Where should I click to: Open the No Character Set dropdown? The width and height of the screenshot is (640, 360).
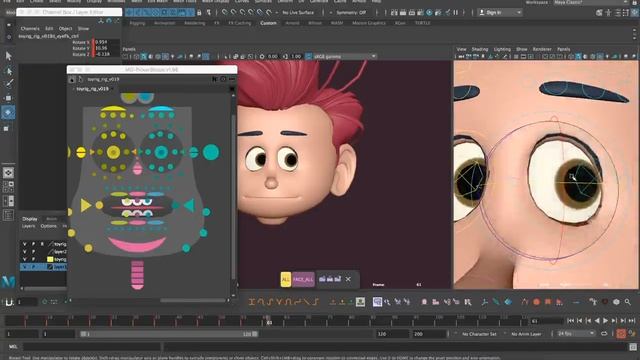[x=479, y=334]
